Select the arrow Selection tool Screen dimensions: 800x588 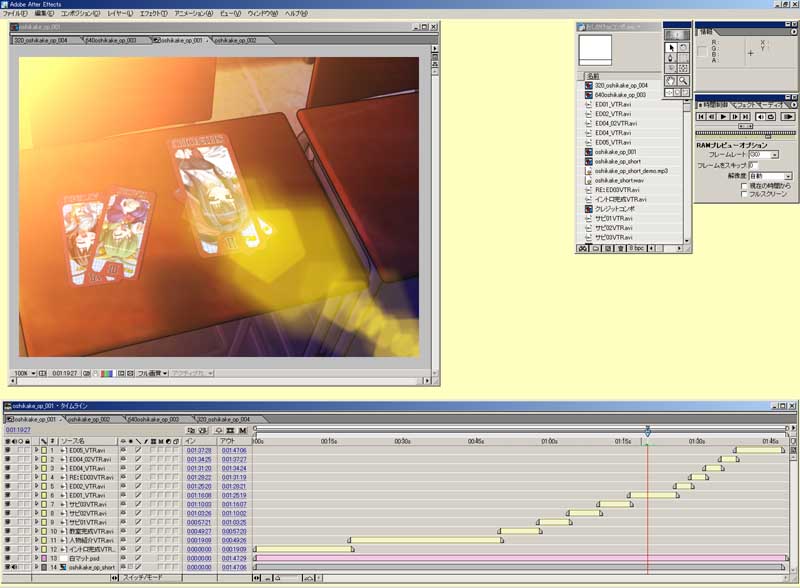(x=671, y=47)
